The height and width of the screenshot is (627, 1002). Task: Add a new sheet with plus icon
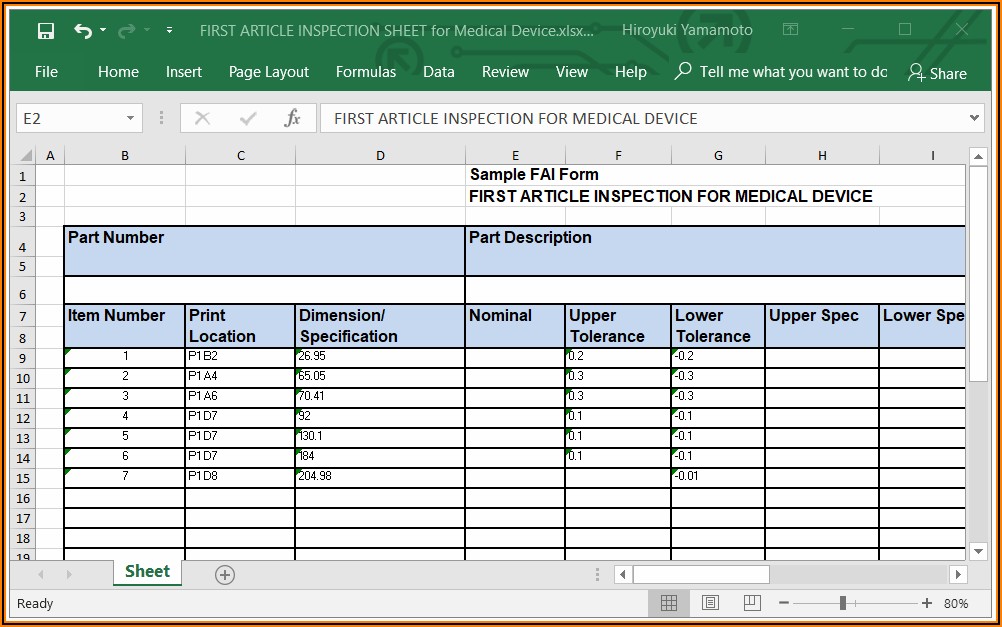coord(225,574)
